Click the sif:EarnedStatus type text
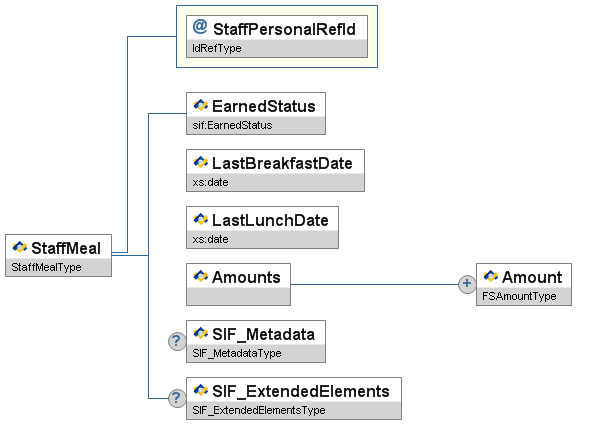The image size is (594, 424). pos(232,125)
